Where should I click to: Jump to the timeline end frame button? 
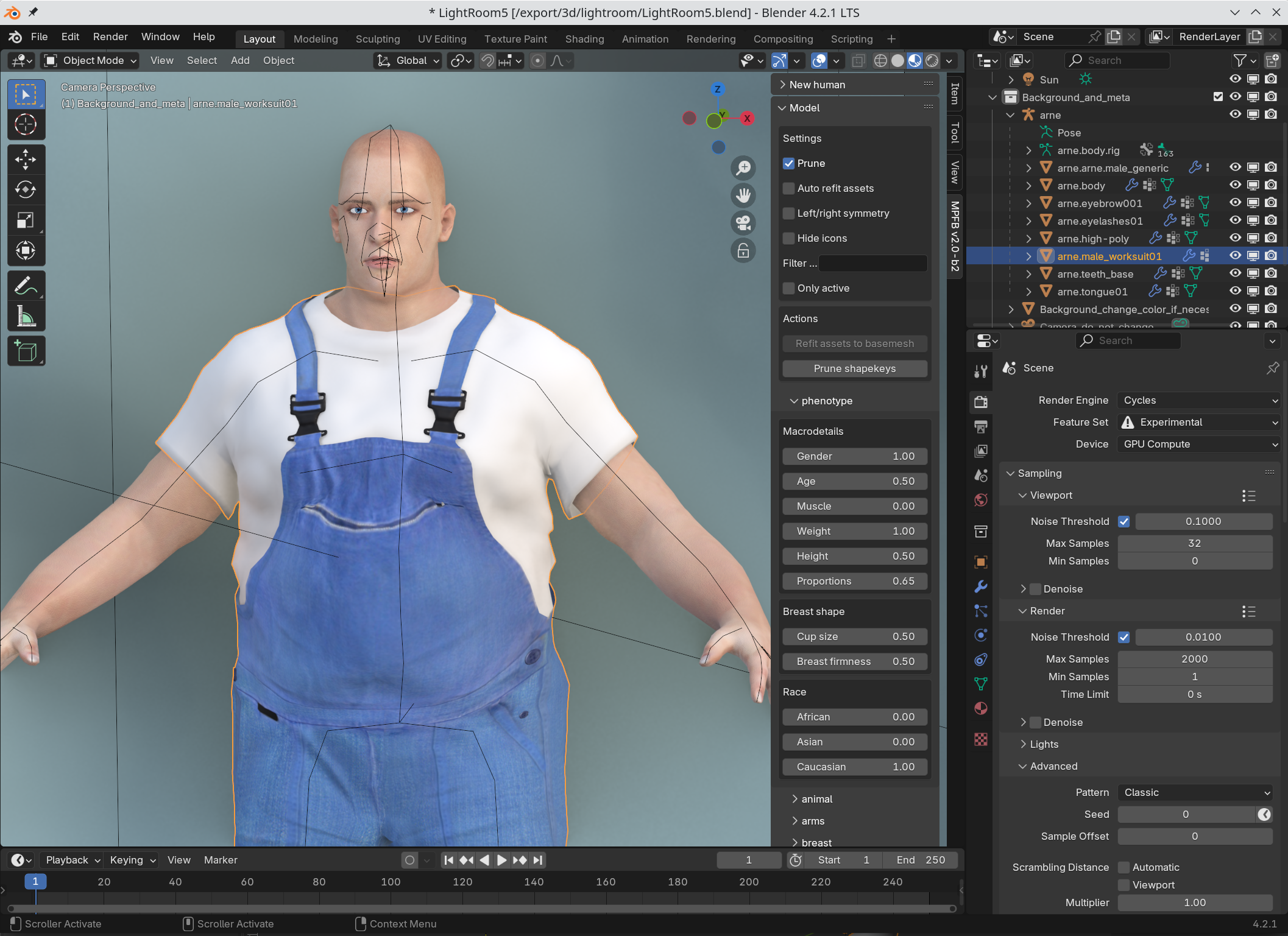point(538,860)
